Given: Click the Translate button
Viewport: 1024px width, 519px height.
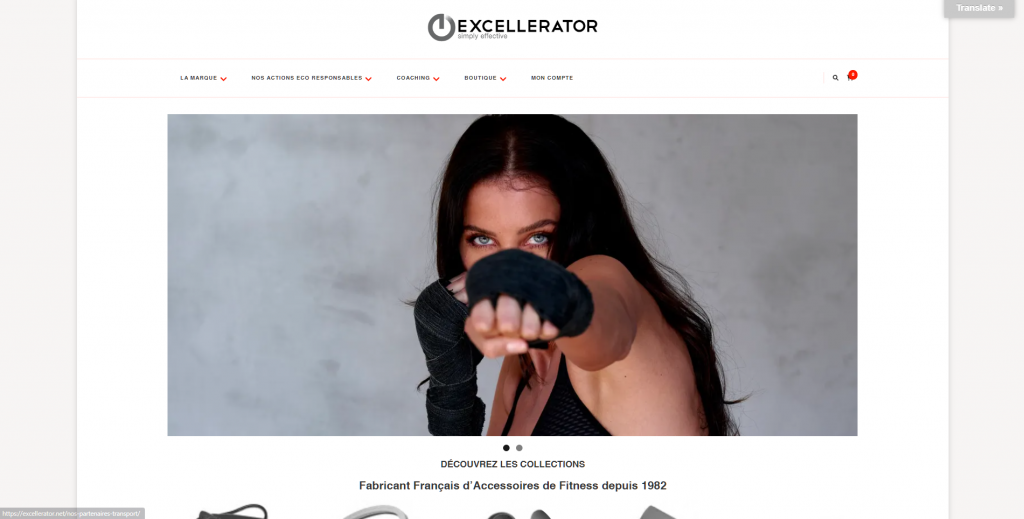Looking at the screenshot, I should click(979, 8).
